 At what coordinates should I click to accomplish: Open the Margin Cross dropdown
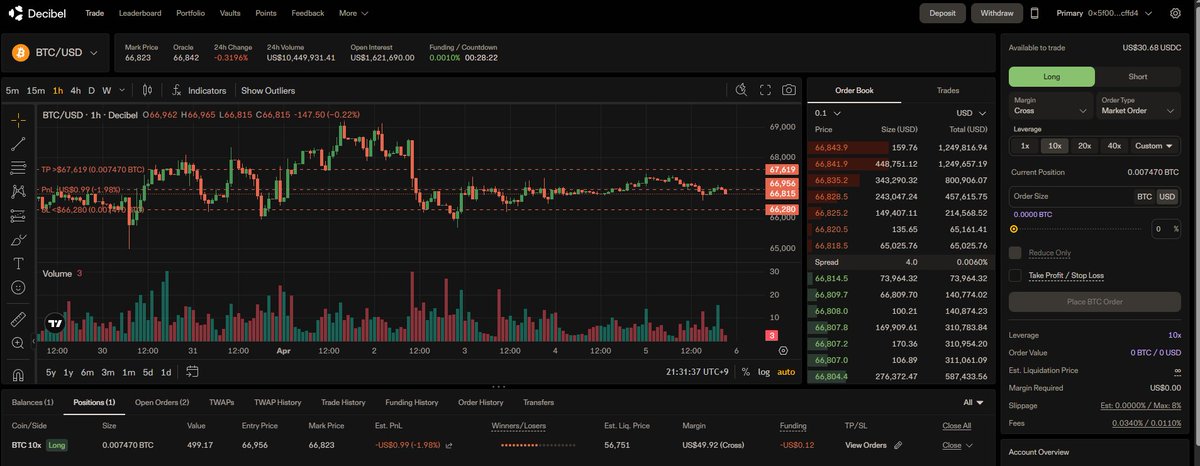point(1050,106)
